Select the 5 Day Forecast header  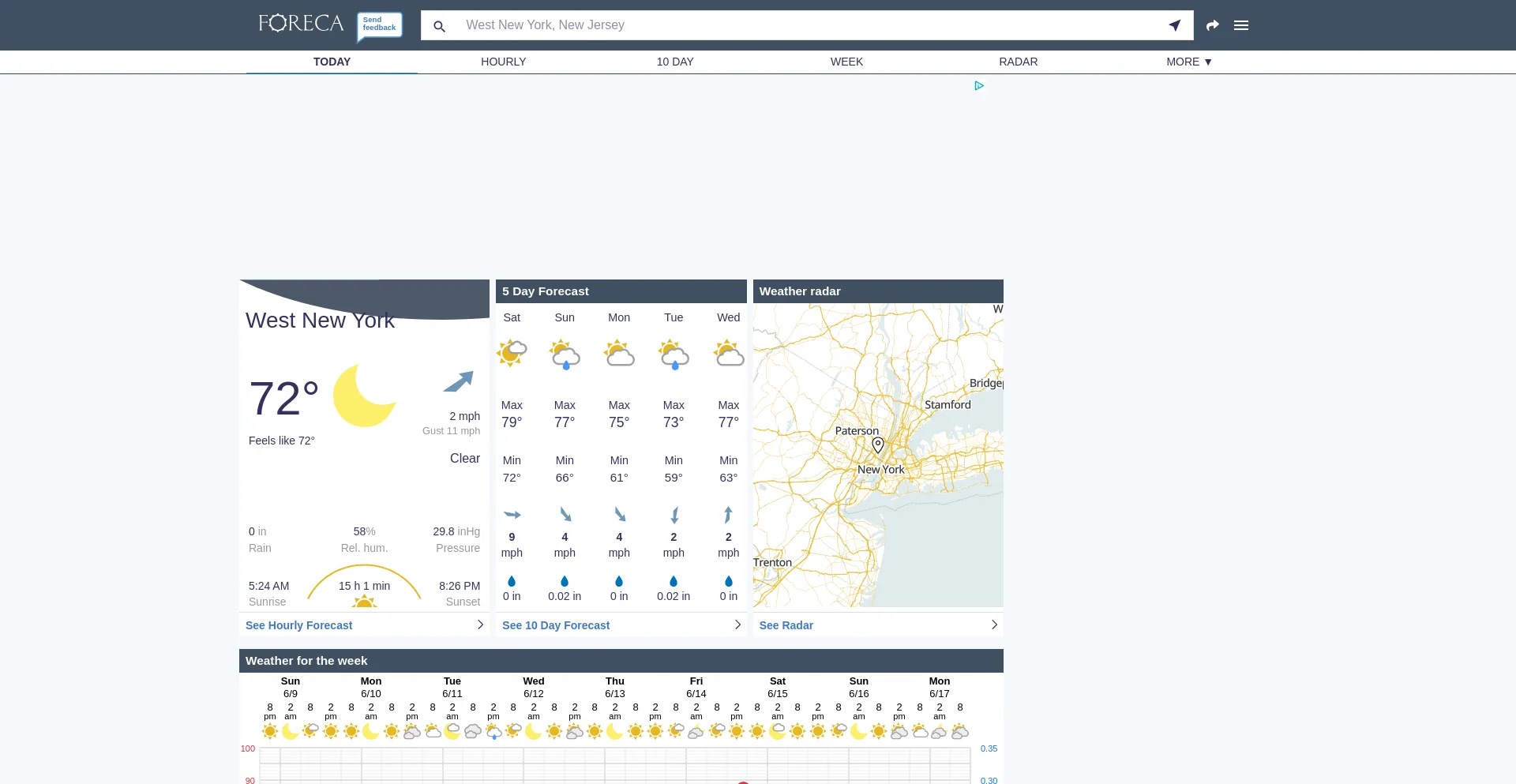point(621,291)
